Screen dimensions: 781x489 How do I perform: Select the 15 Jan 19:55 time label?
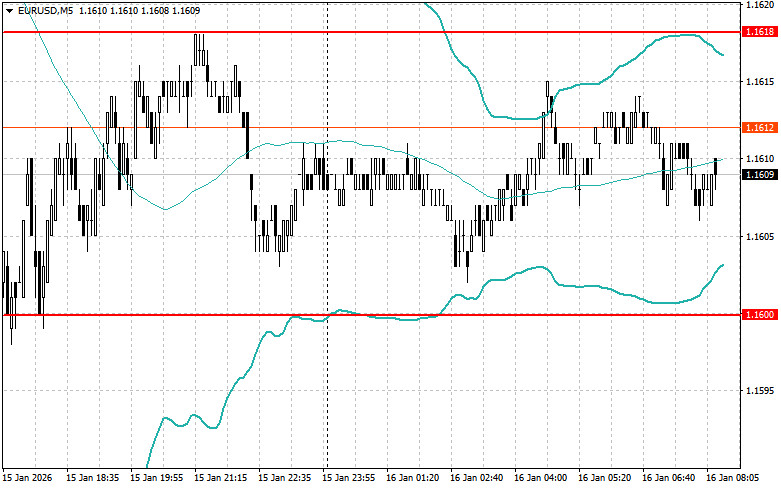(156, 478)
